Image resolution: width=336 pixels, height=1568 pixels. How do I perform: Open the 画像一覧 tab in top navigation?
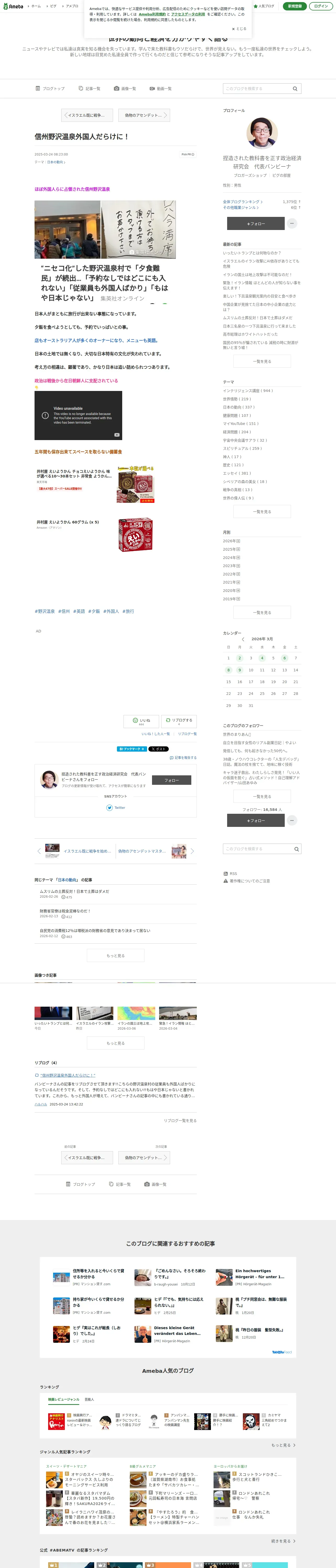125,88
